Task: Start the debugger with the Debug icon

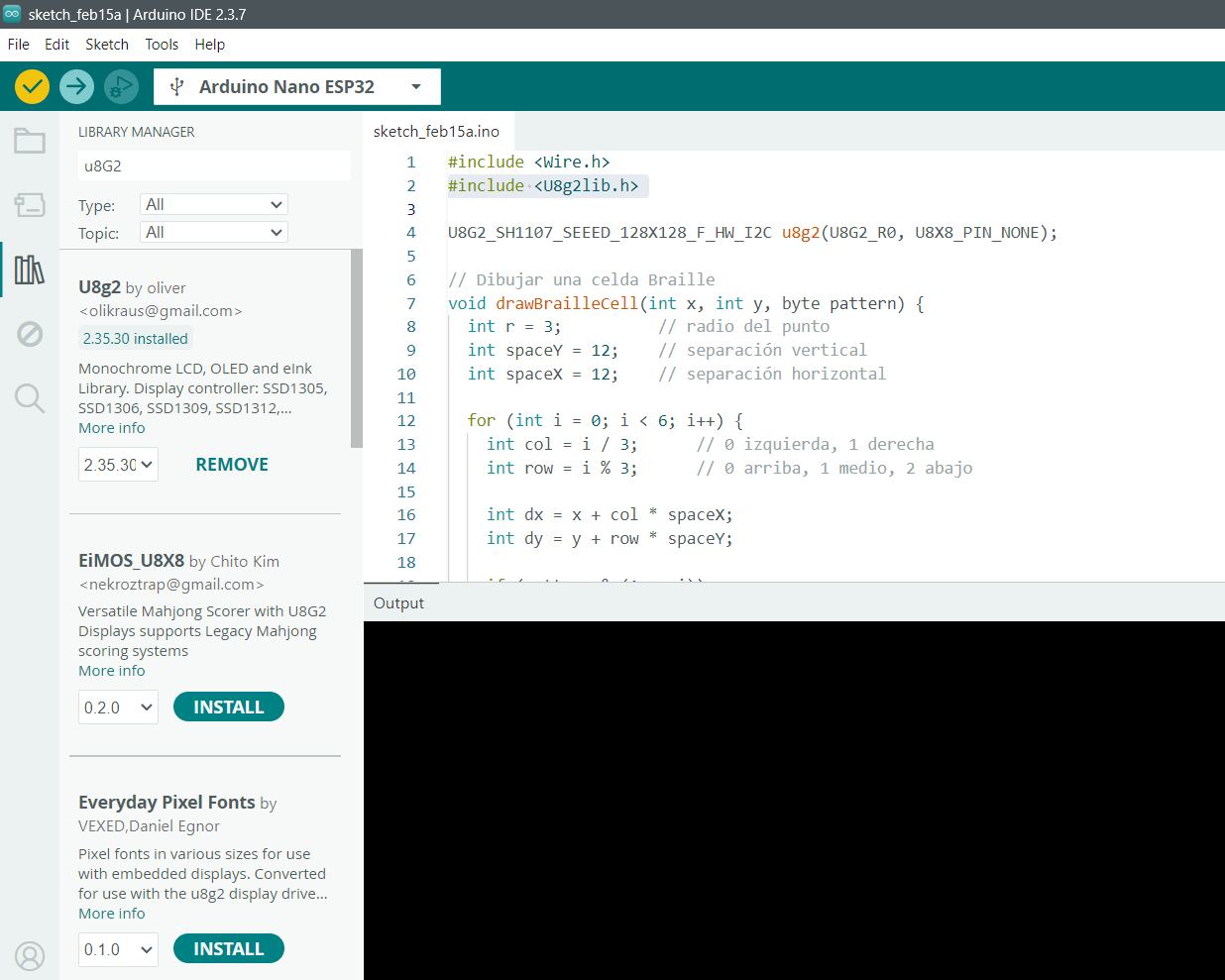Action: (x=121, y=87)
